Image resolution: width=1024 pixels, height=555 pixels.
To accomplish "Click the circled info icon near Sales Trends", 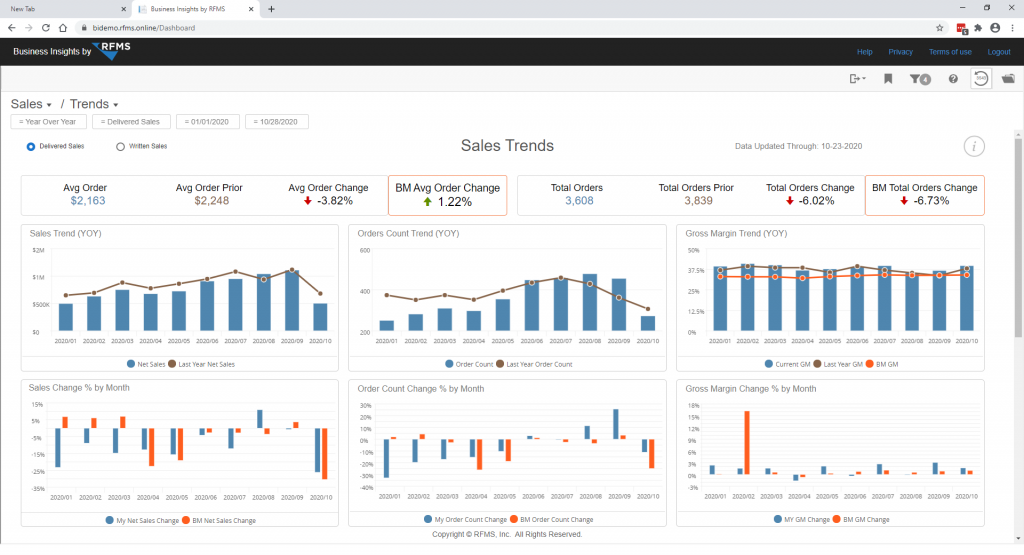I will (x=974, y=146).
